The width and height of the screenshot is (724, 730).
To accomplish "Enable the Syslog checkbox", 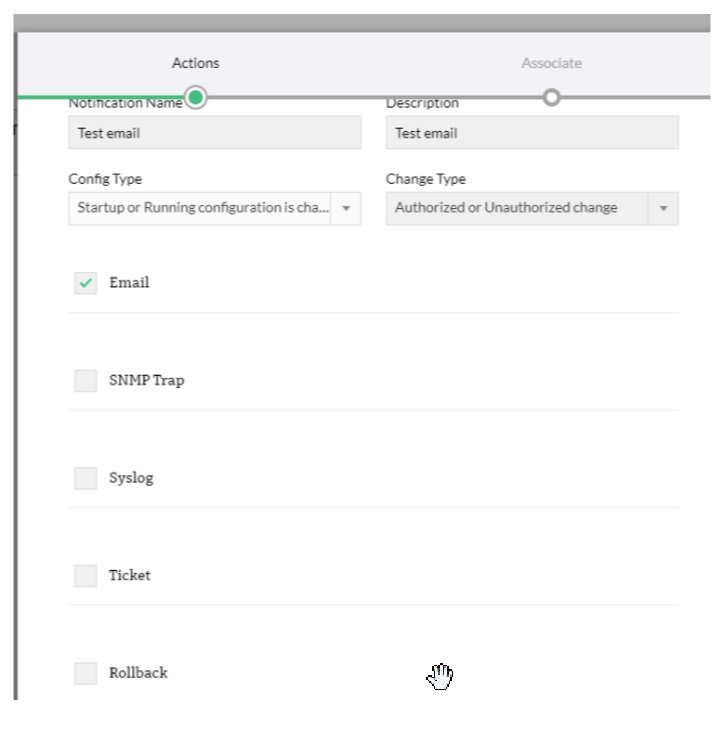I will [86, 478].
